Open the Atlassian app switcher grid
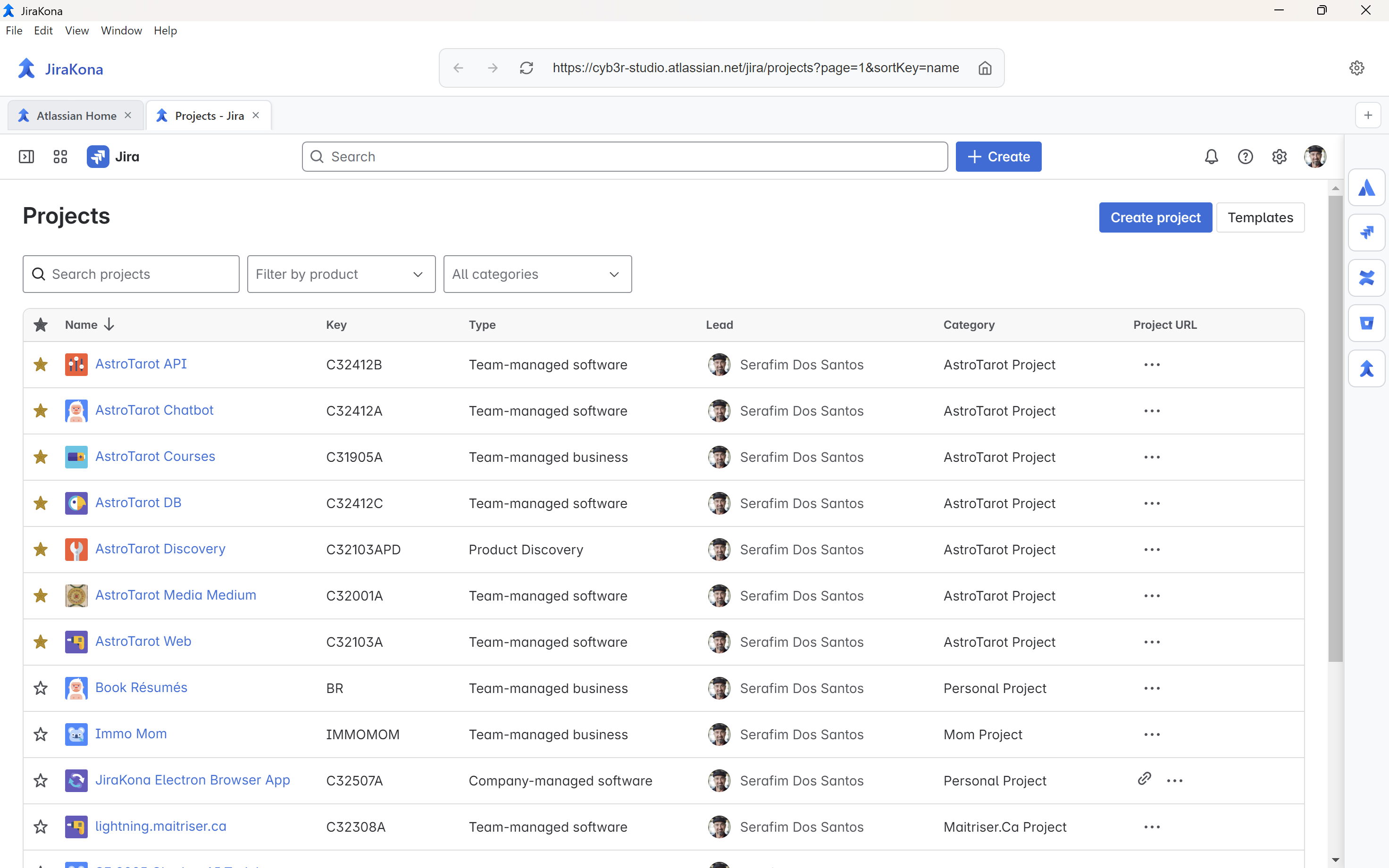1389x868 pixels. (60, 157)
